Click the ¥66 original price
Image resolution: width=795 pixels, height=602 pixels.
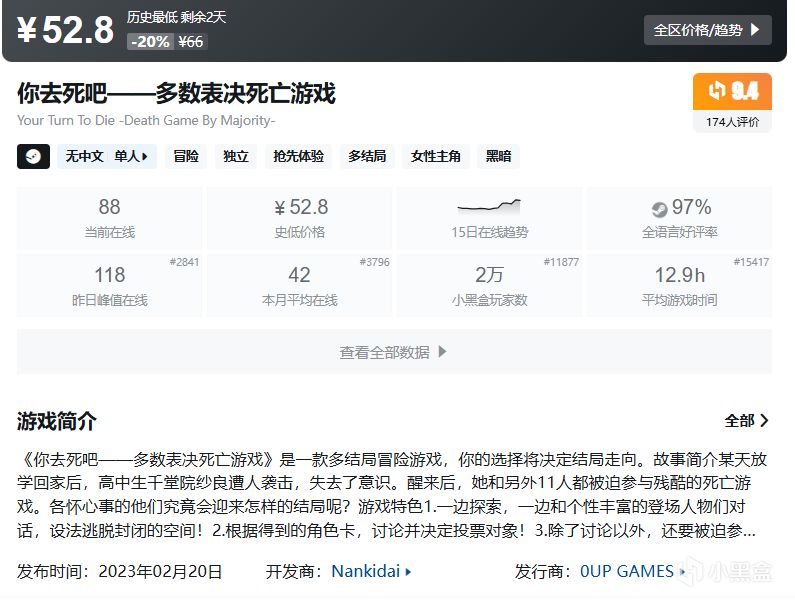tap(191, 42)
